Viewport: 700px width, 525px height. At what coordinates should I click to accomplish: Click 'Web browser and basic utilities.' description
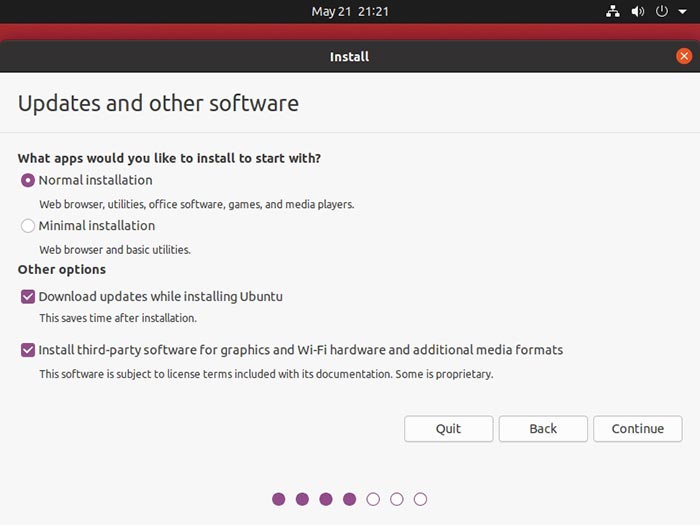pos(115,250)
